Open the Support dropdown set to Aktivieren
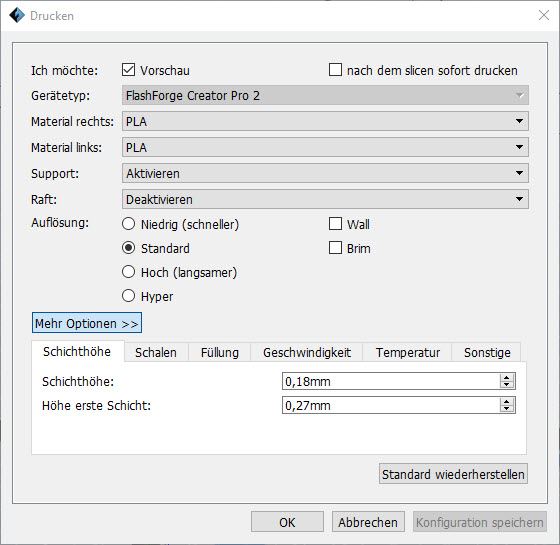Image resolution: width=560 pixels, height=545 pixels. tap(325, 173)
